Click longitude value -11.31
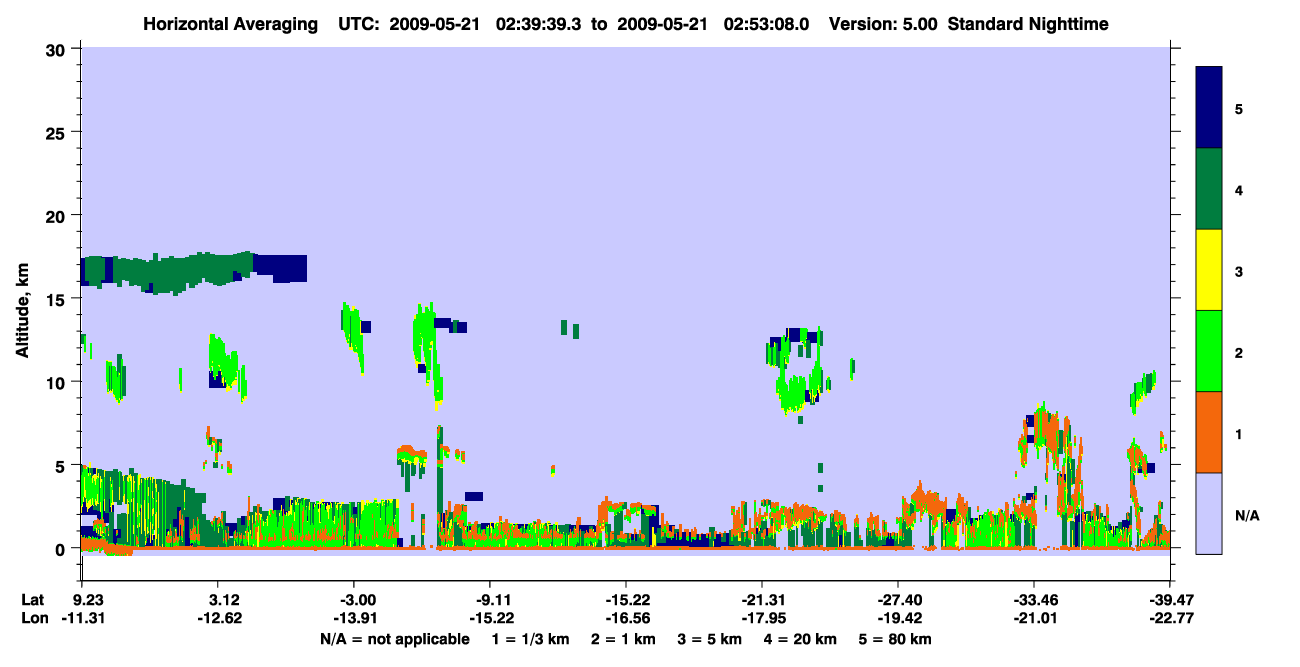The height and width of the screenshot is (667, 1300). [82, 618]
